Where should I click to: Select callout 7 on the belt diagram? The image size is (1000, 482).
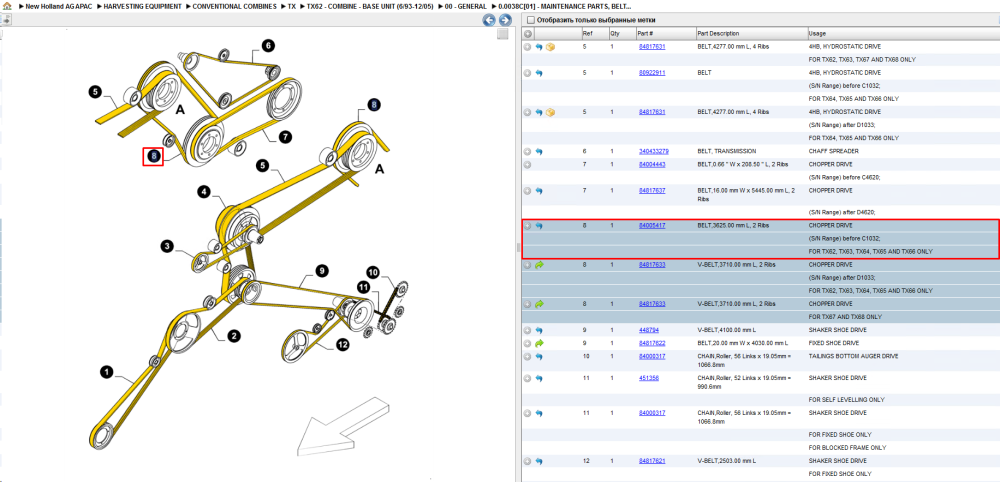point(284,136)
